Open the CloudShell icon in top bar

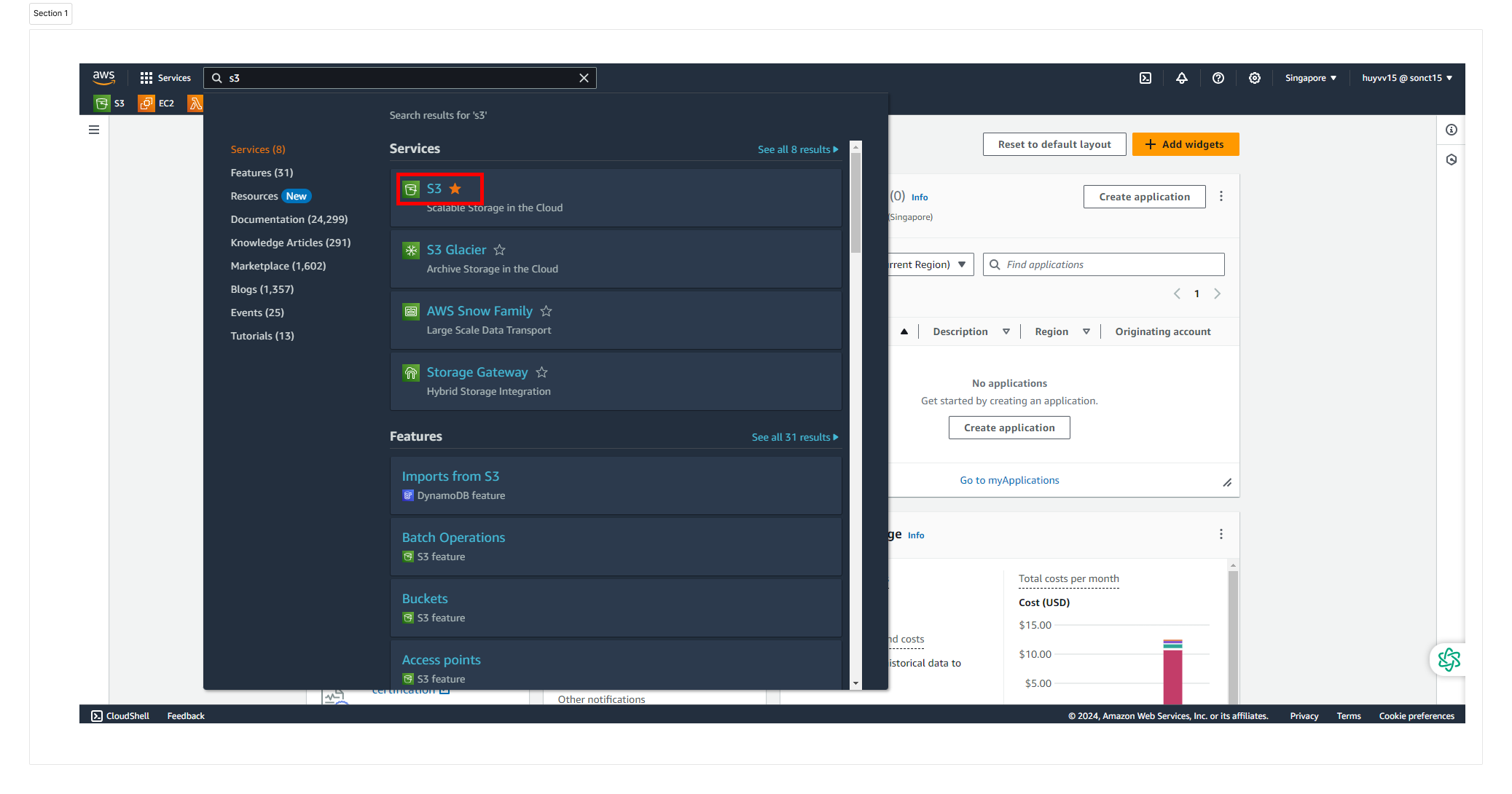point(1145,78)
